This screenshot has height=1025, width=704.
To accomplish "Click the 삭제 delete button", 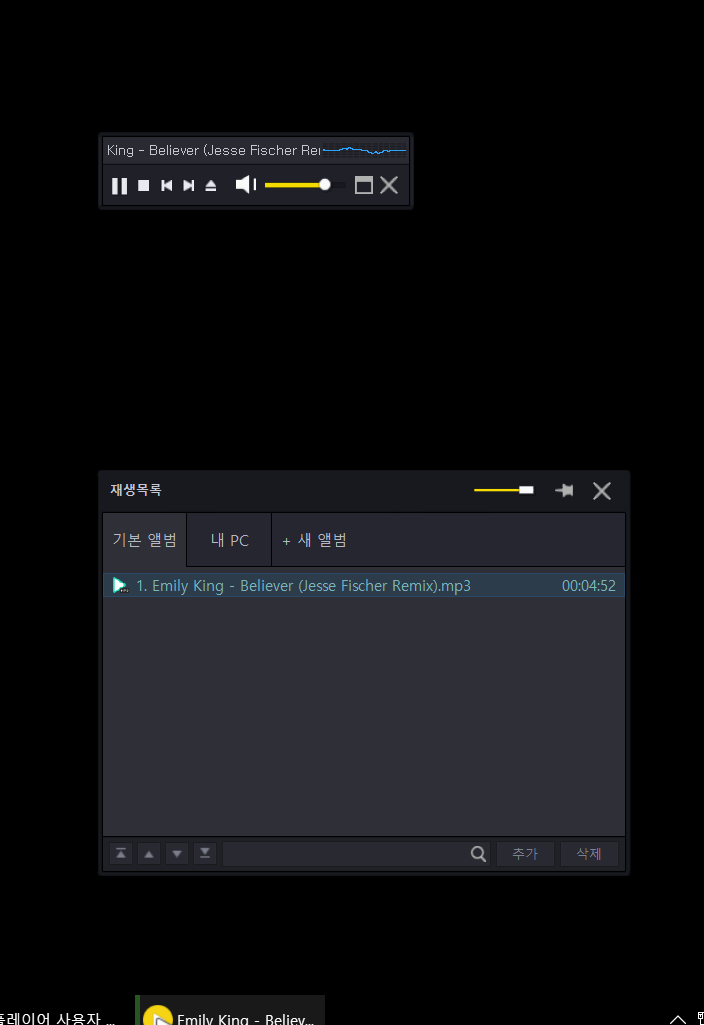I will coord(589,854).
